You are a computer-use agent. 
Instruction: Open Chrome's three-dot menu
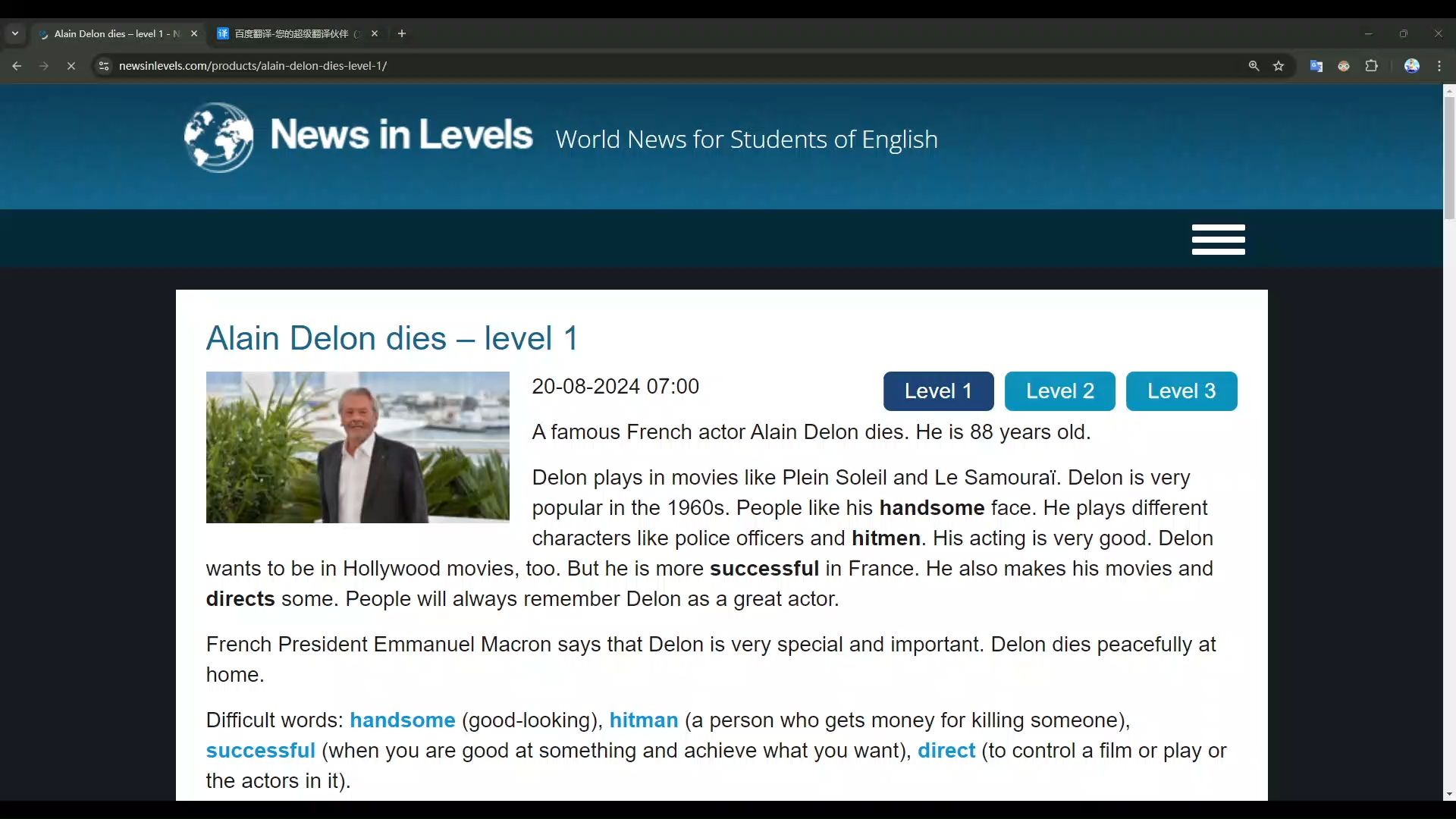pos(1439,66)
